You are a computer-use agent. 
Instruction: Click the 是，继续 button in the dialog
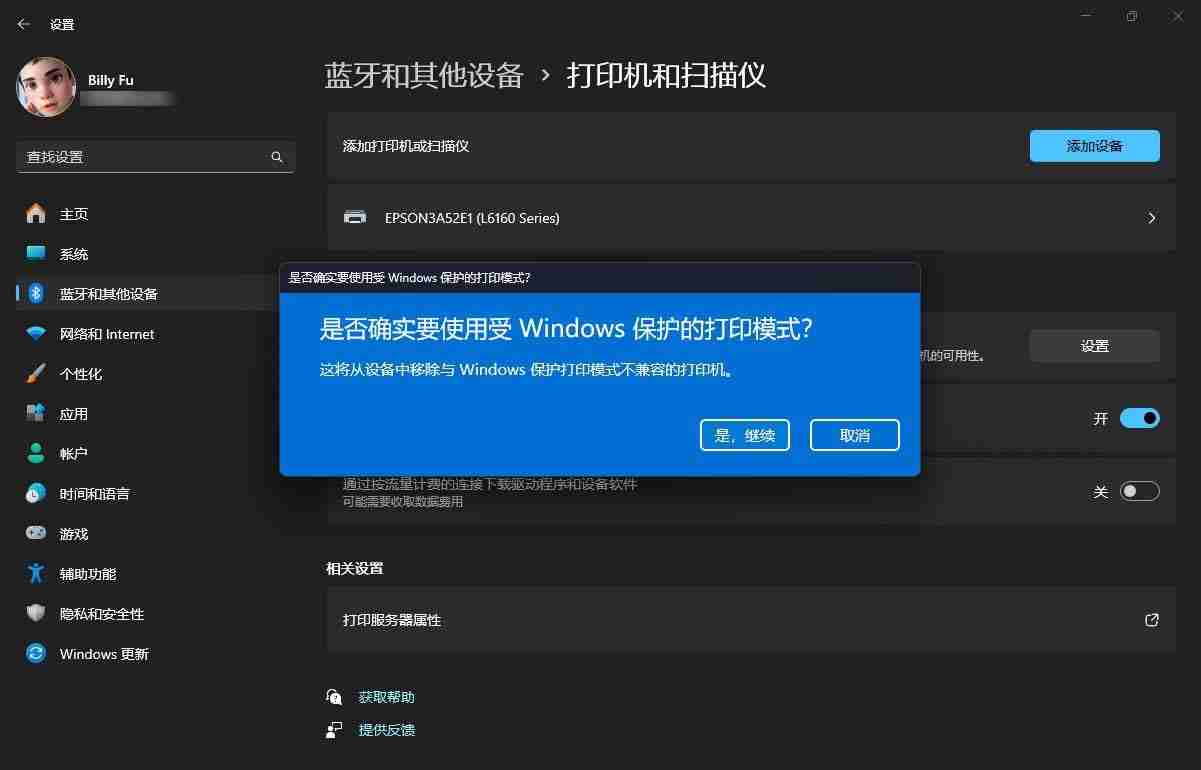tap(744, 434)
